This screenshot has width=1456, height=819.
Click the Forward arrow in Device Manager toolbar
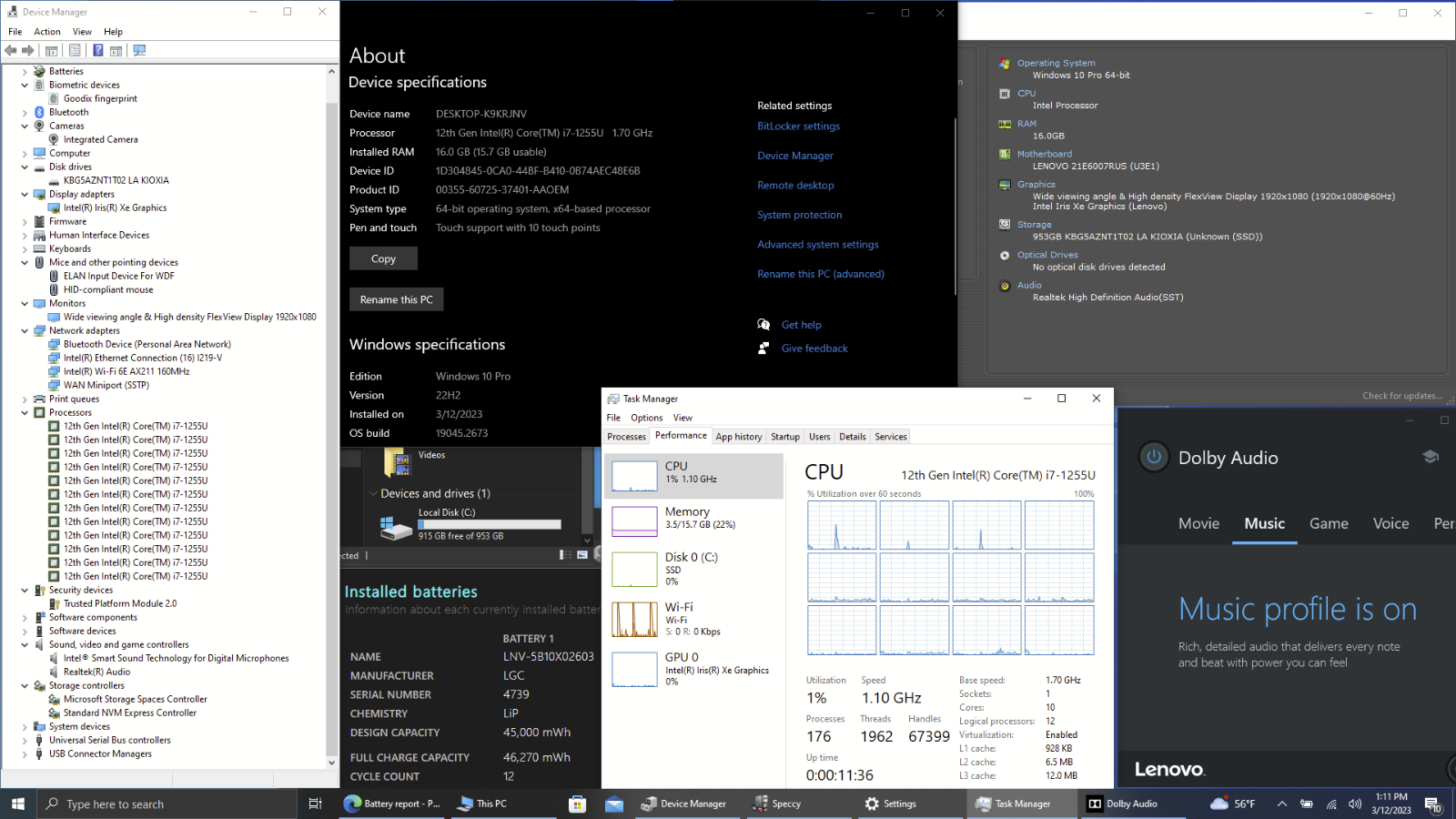28,51
